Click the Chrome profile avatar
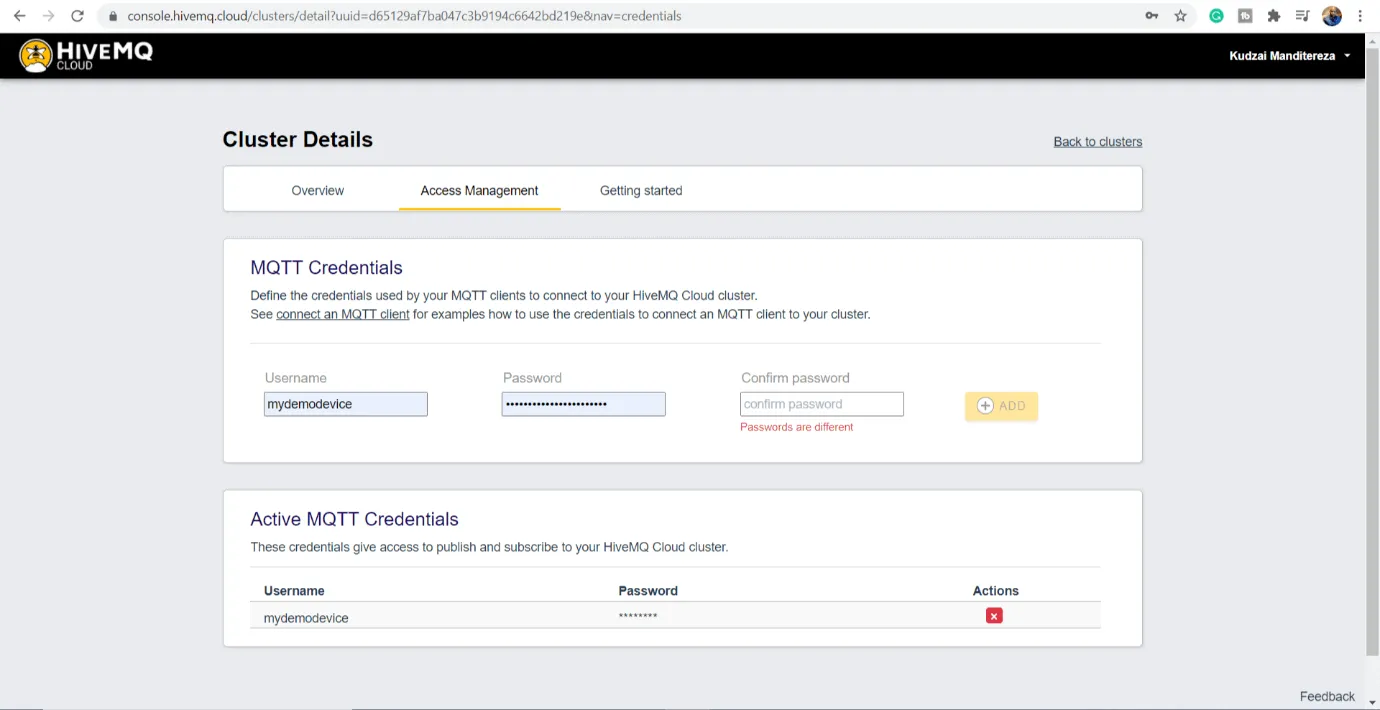The height and width of the screenshot is (710, 1380). 1331,16
